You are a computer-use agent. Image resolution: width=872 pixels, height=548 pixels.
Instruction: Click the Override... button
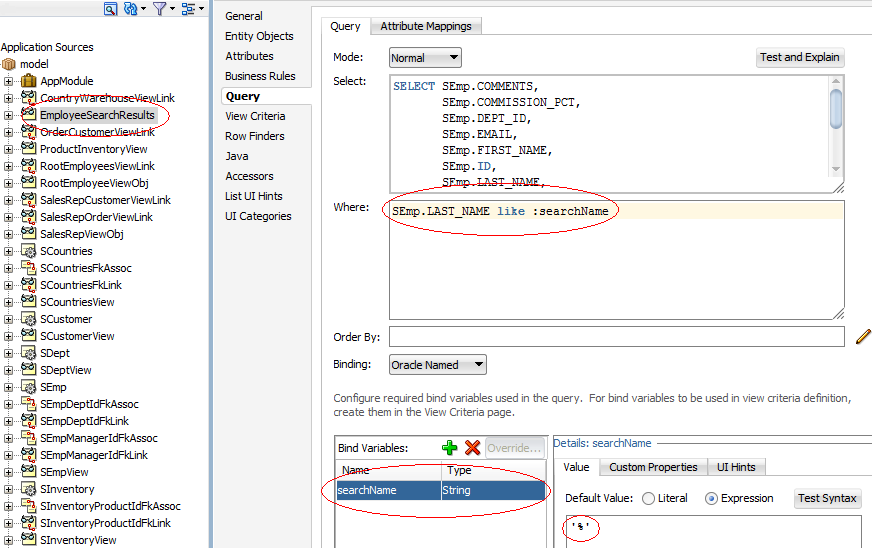coord(514,448)
